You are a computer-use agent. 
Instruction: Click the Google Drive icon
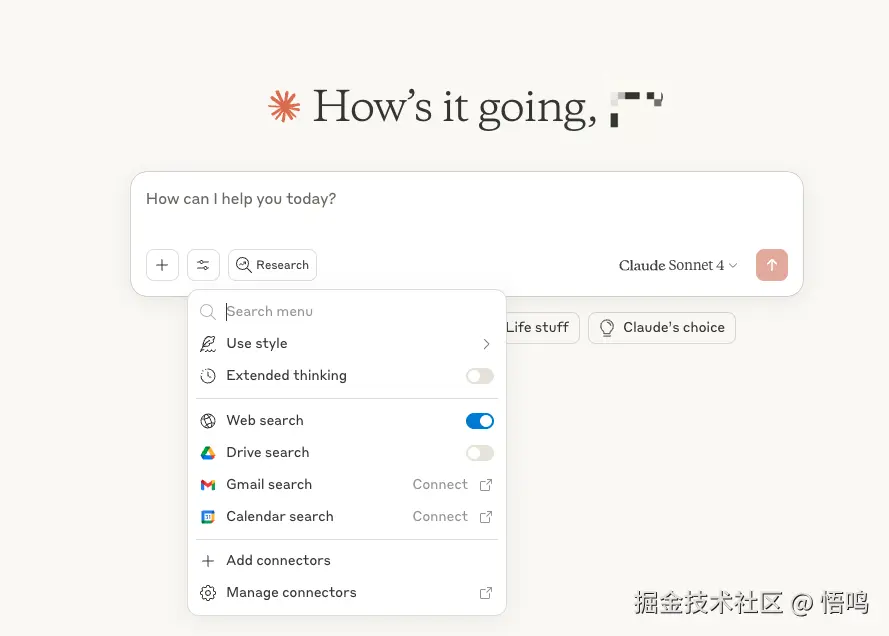208,453
